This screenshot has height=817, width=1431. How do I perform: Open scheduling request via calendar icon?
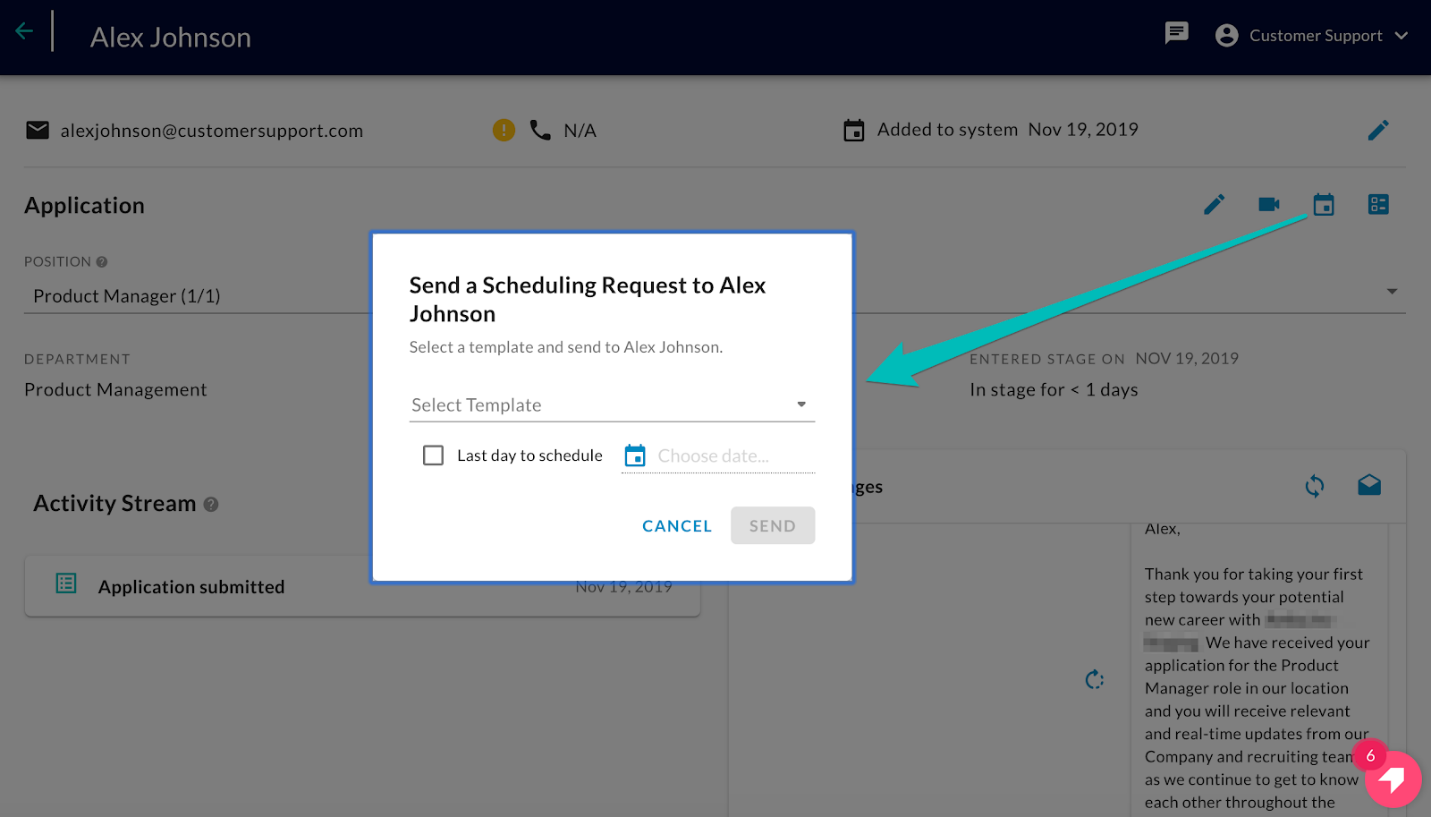[x=1324, y=205]
